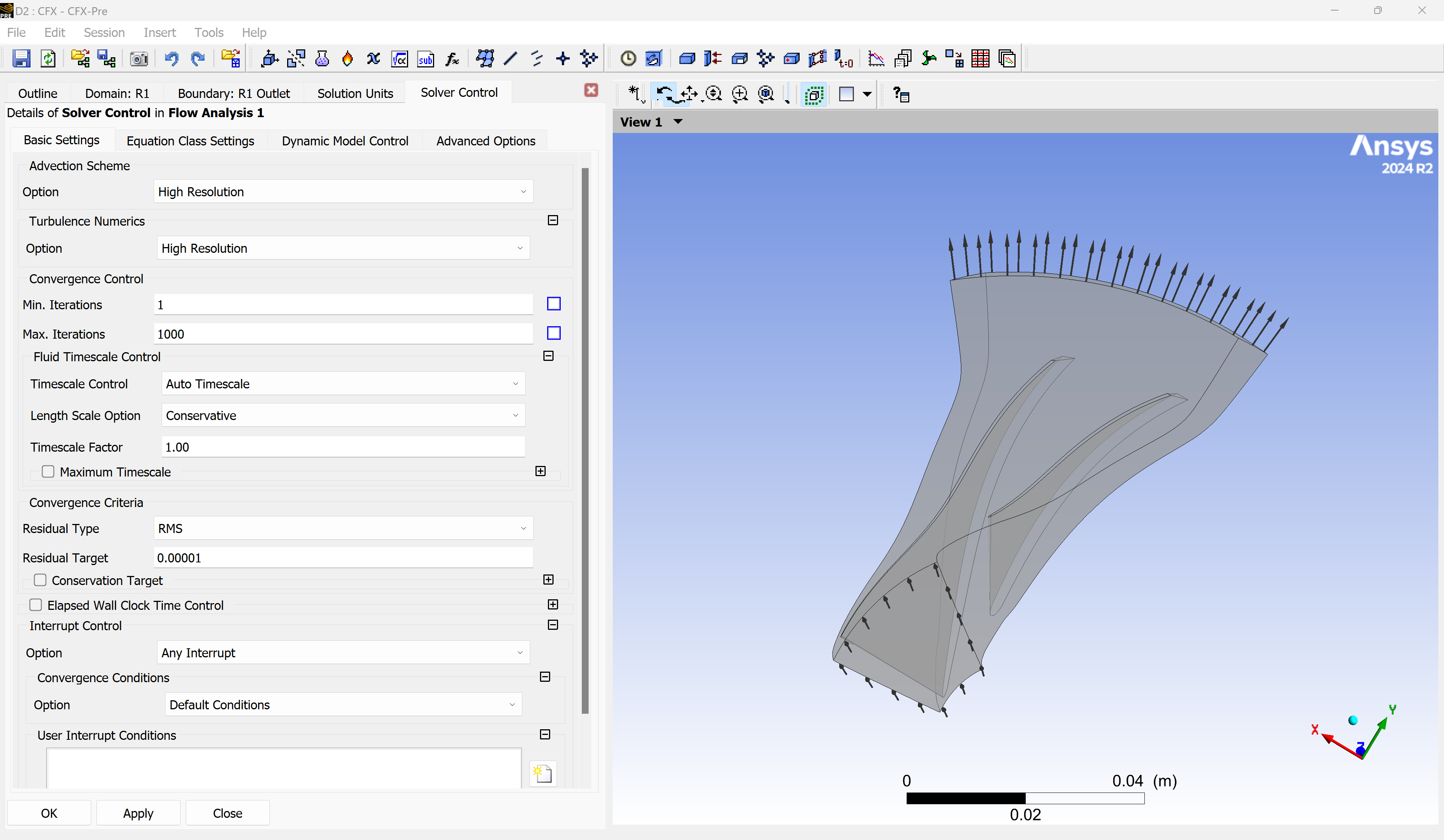Click the Reaction flame icon
The height and width of the screenshot is (840, 1444).
(347, 58)
